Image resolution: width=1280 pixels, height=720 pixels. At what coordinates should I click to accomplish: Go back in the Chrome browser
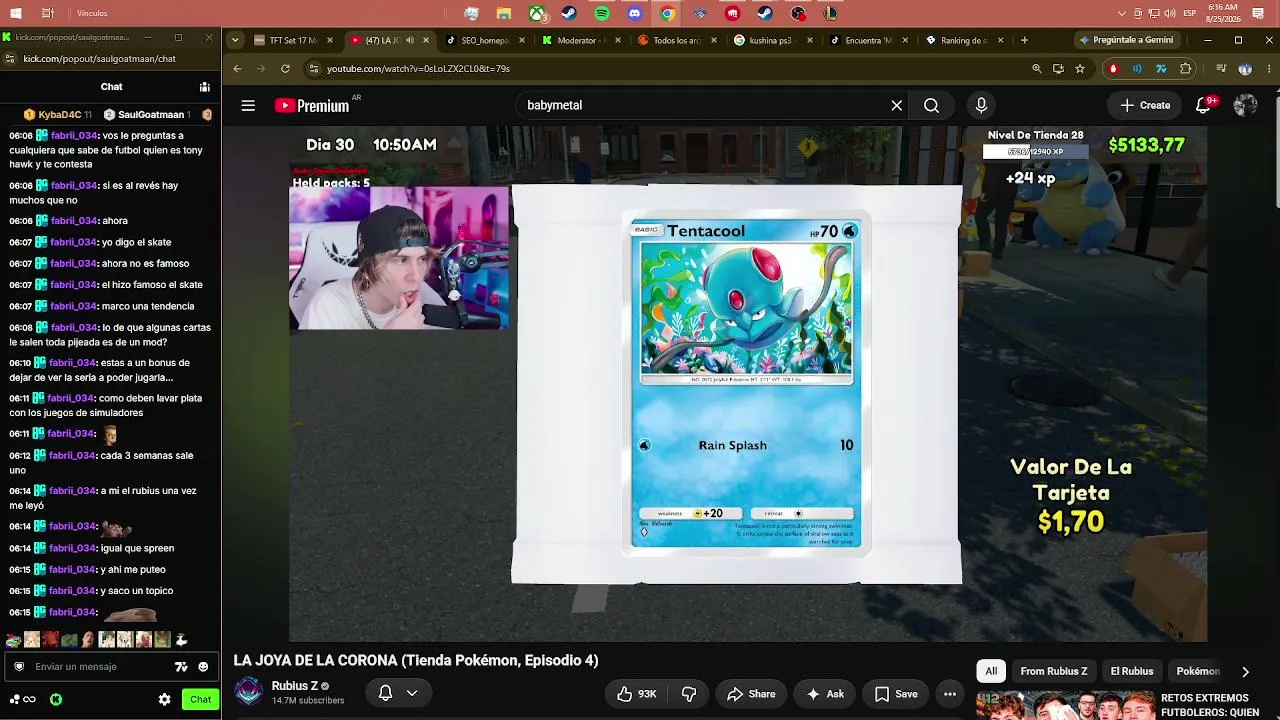237,69
